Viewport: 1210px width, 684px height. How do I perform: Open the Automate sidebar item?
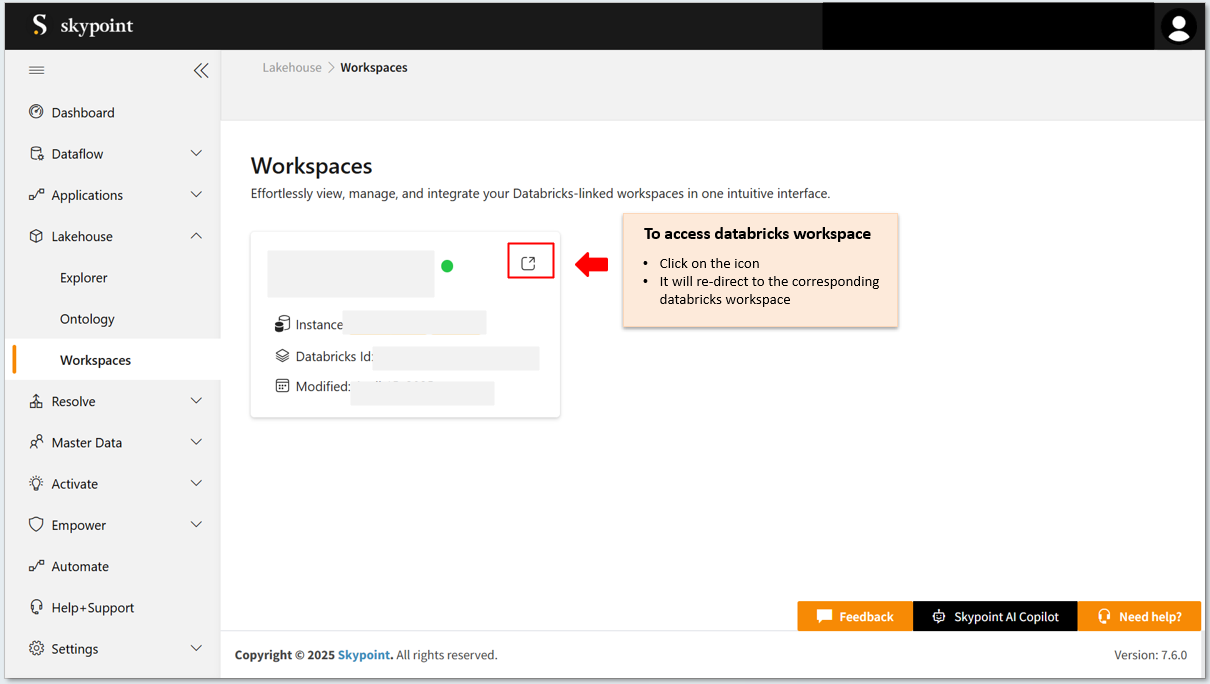(x=80, y=566)
